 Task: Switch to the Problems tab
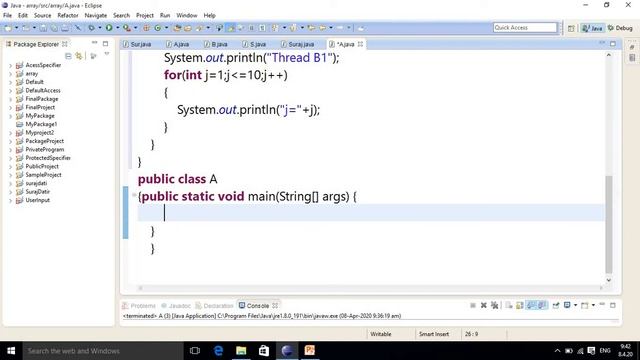coord(139,306)
